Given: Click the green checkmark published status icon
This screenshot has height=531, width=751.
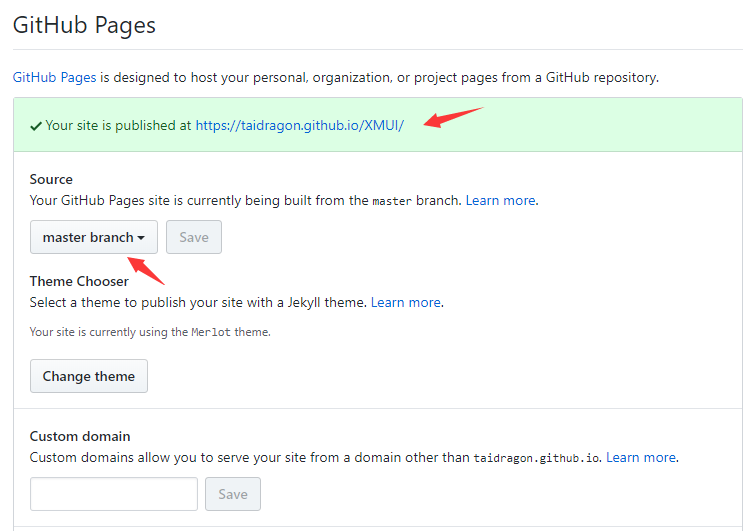Looking at the screenshot, I should tap(36, 126).
